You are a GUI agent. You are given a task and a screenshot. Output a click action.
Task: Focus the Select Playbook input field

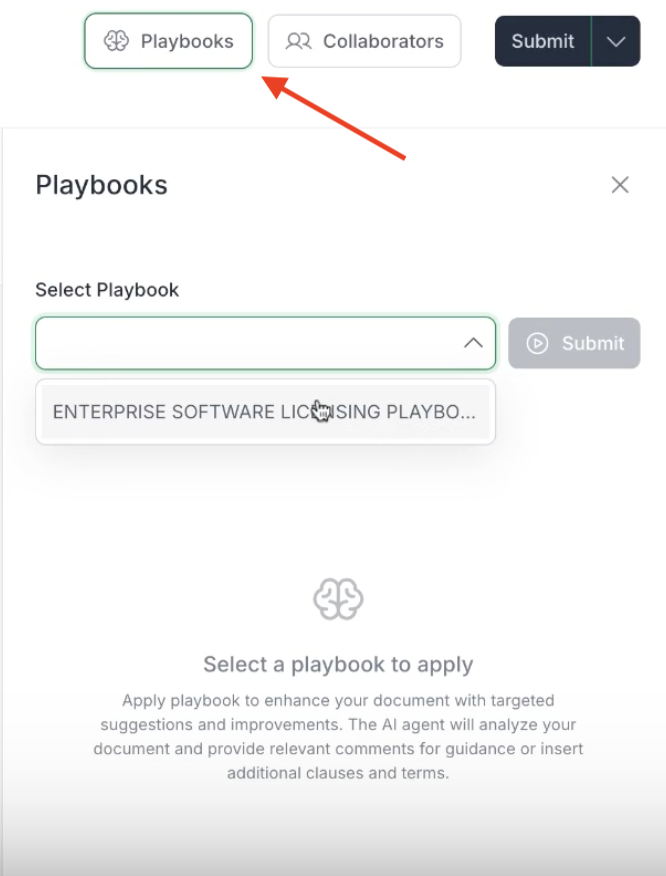click(265, 343)
